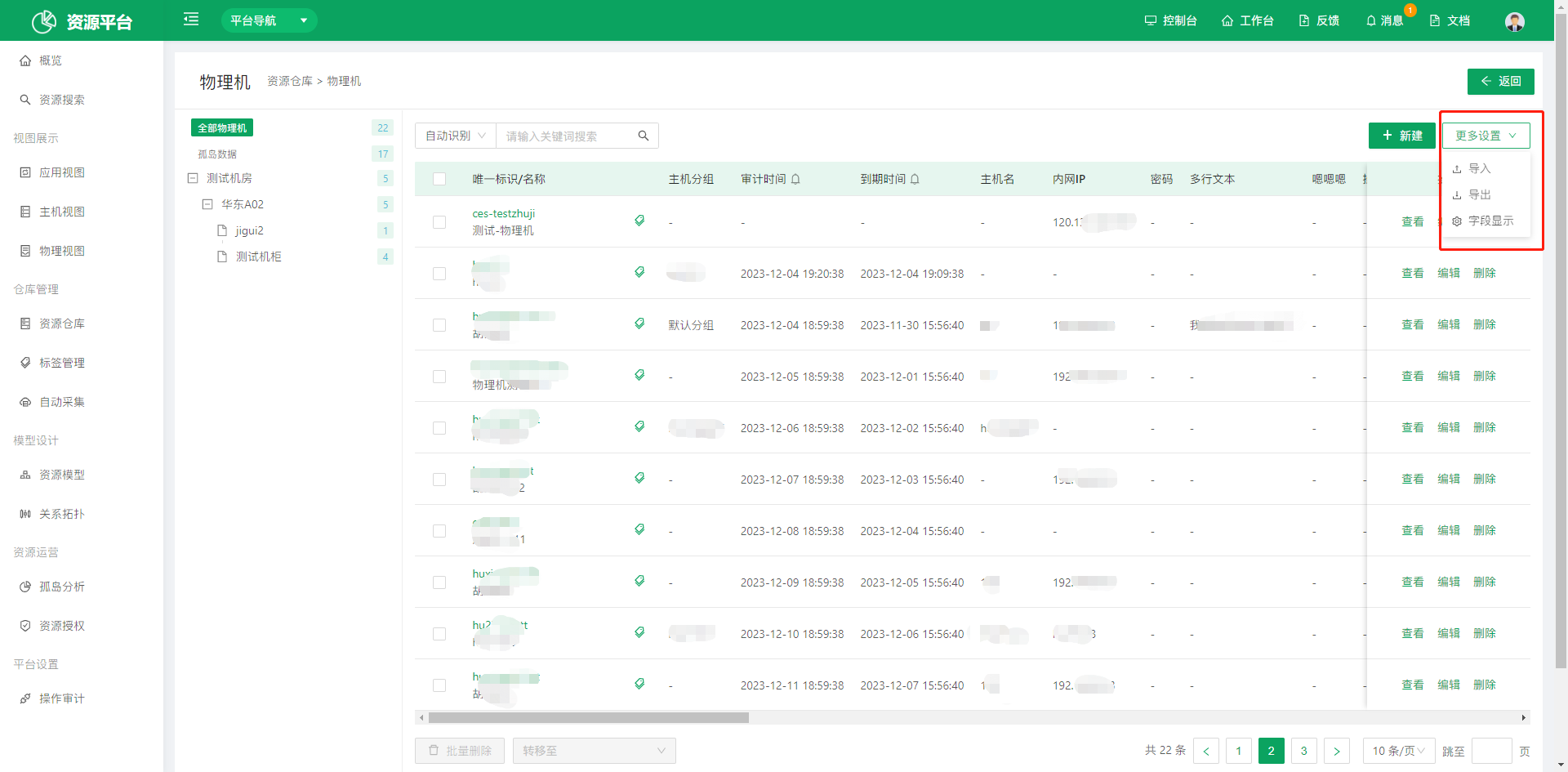Select 字段显示 from 更多设置 menu

coord(1486,221)
